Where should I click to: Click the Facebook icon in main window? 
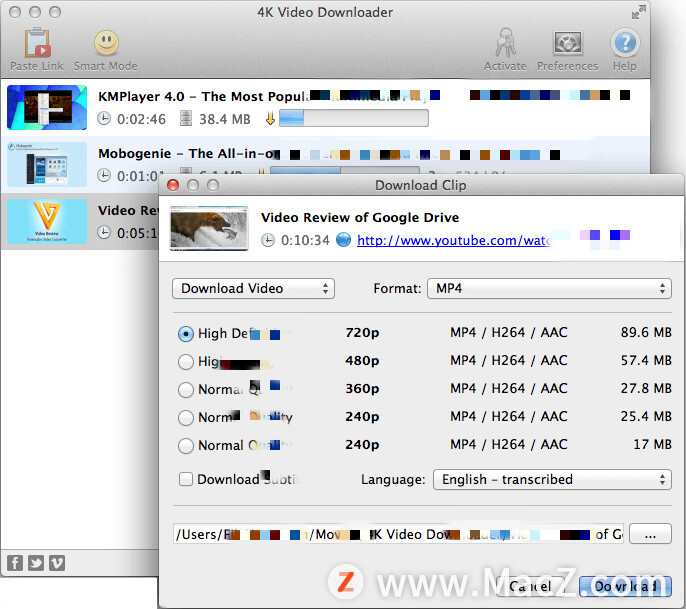click(x=15, y=563)
